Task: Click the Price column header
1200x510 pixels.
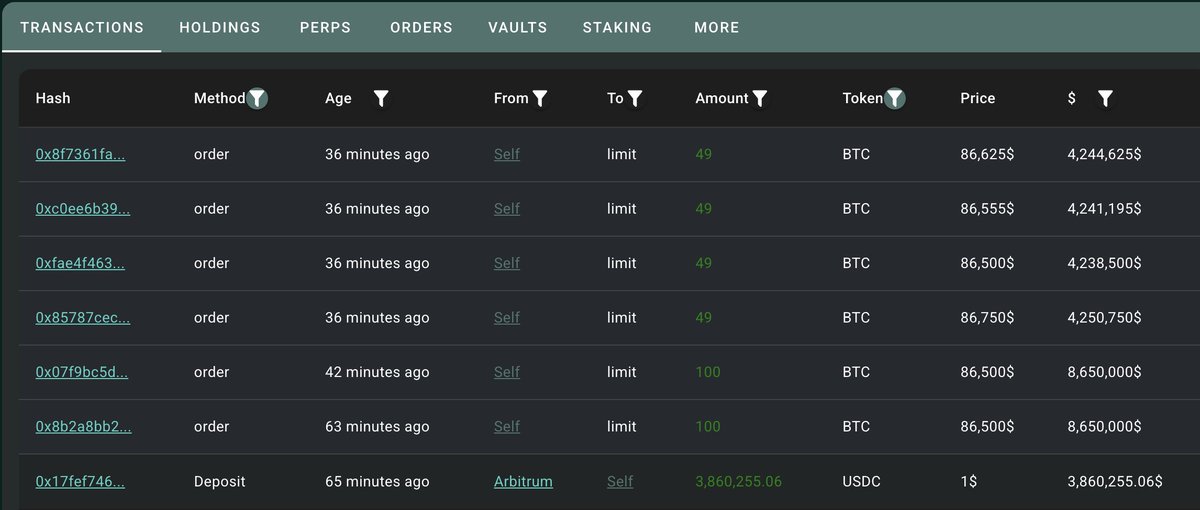Action: tap(977, 98)
